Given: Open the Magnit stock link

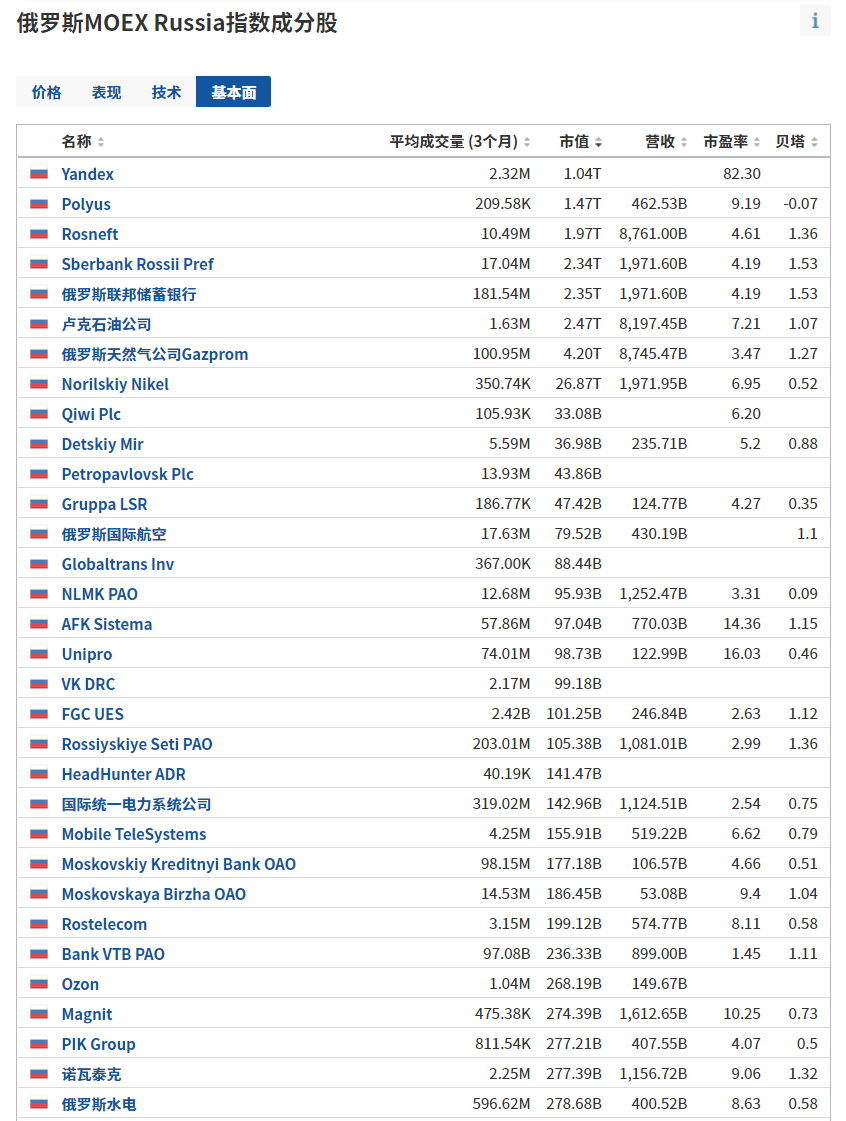Looking at the screenshot, I should click(87, 1014).
